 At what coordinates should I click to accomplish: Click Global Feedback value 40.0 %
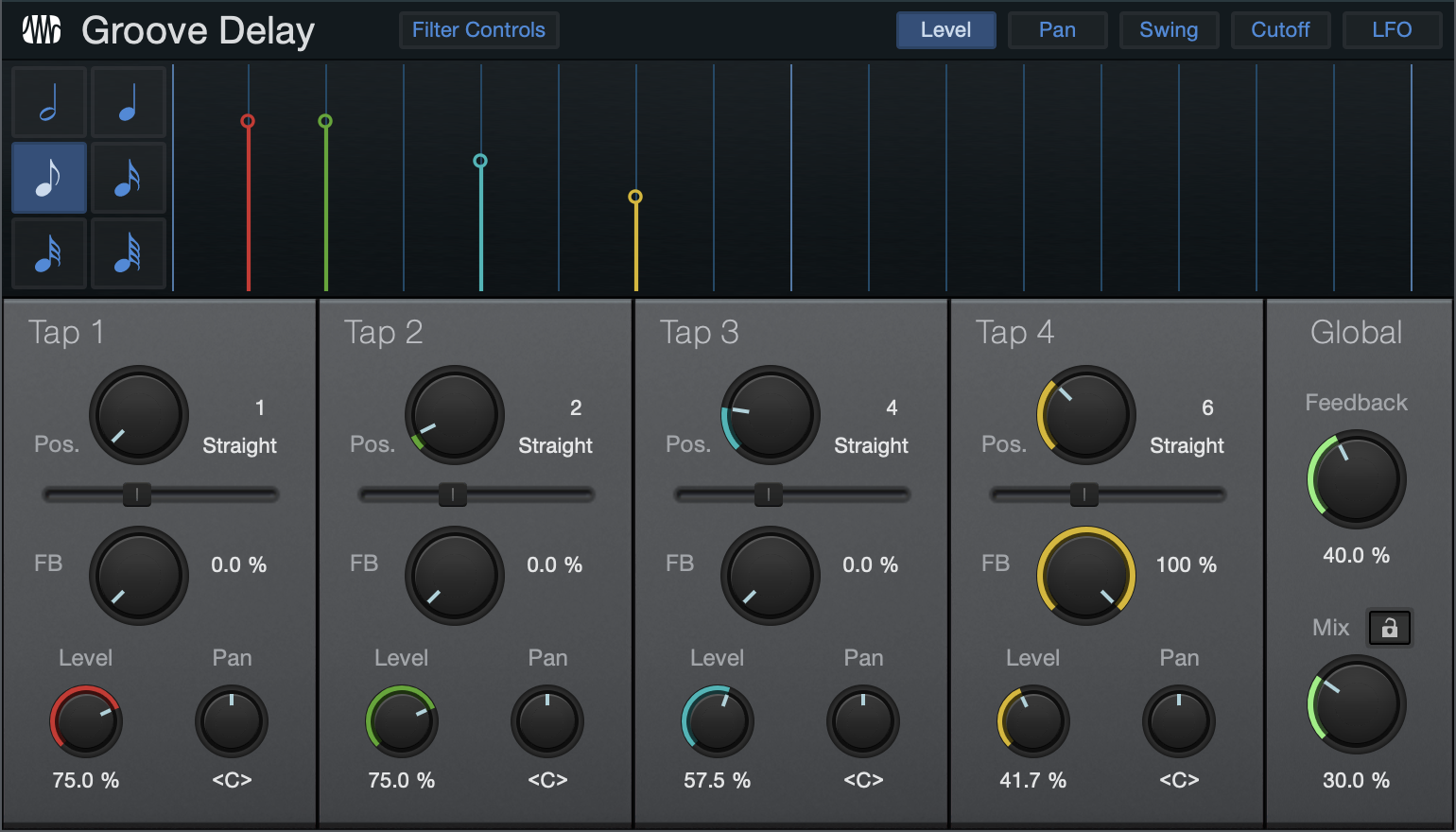coord(1357,556)
